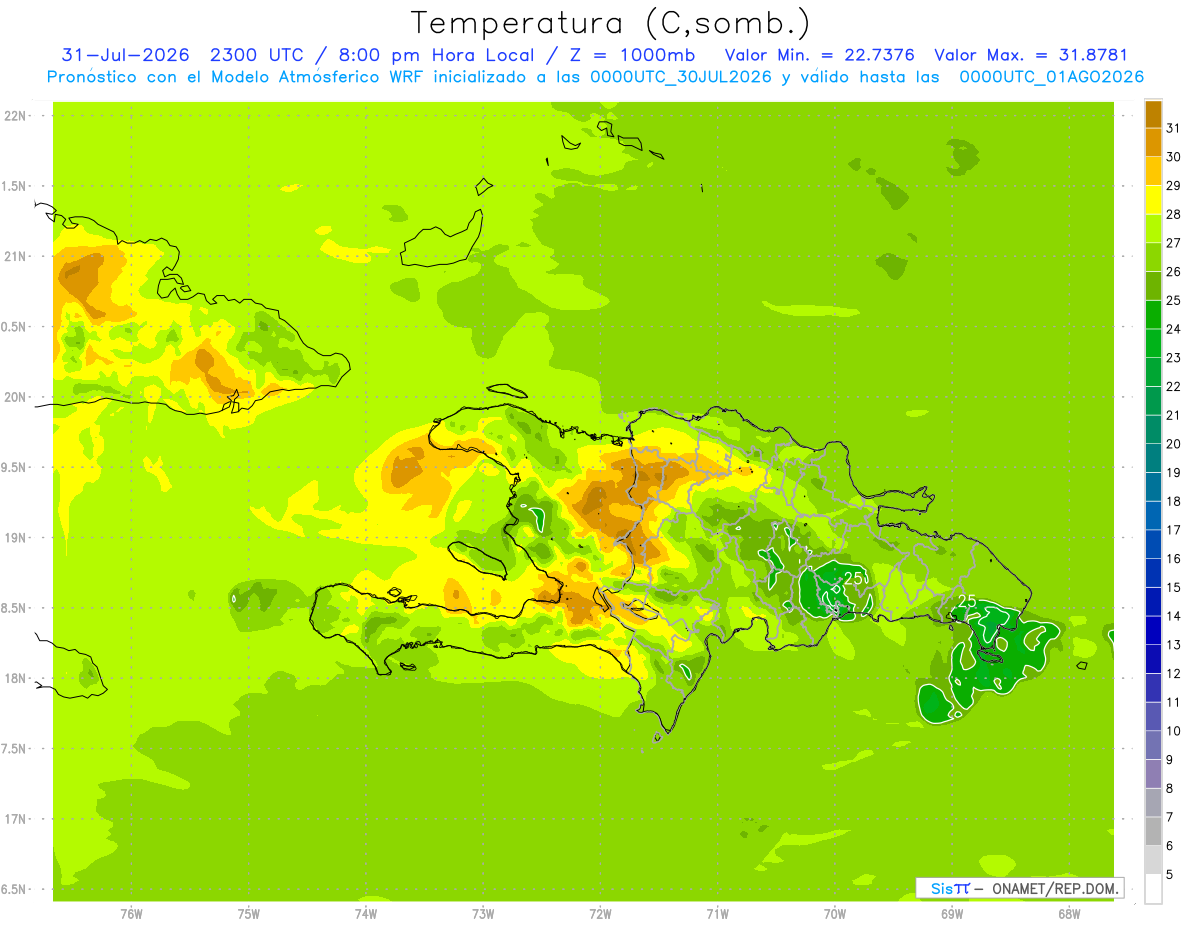Click the 'Valor Min. = 22.7376' value
The width and height of the screenshot is (1200, 927).
coord(819,55)
